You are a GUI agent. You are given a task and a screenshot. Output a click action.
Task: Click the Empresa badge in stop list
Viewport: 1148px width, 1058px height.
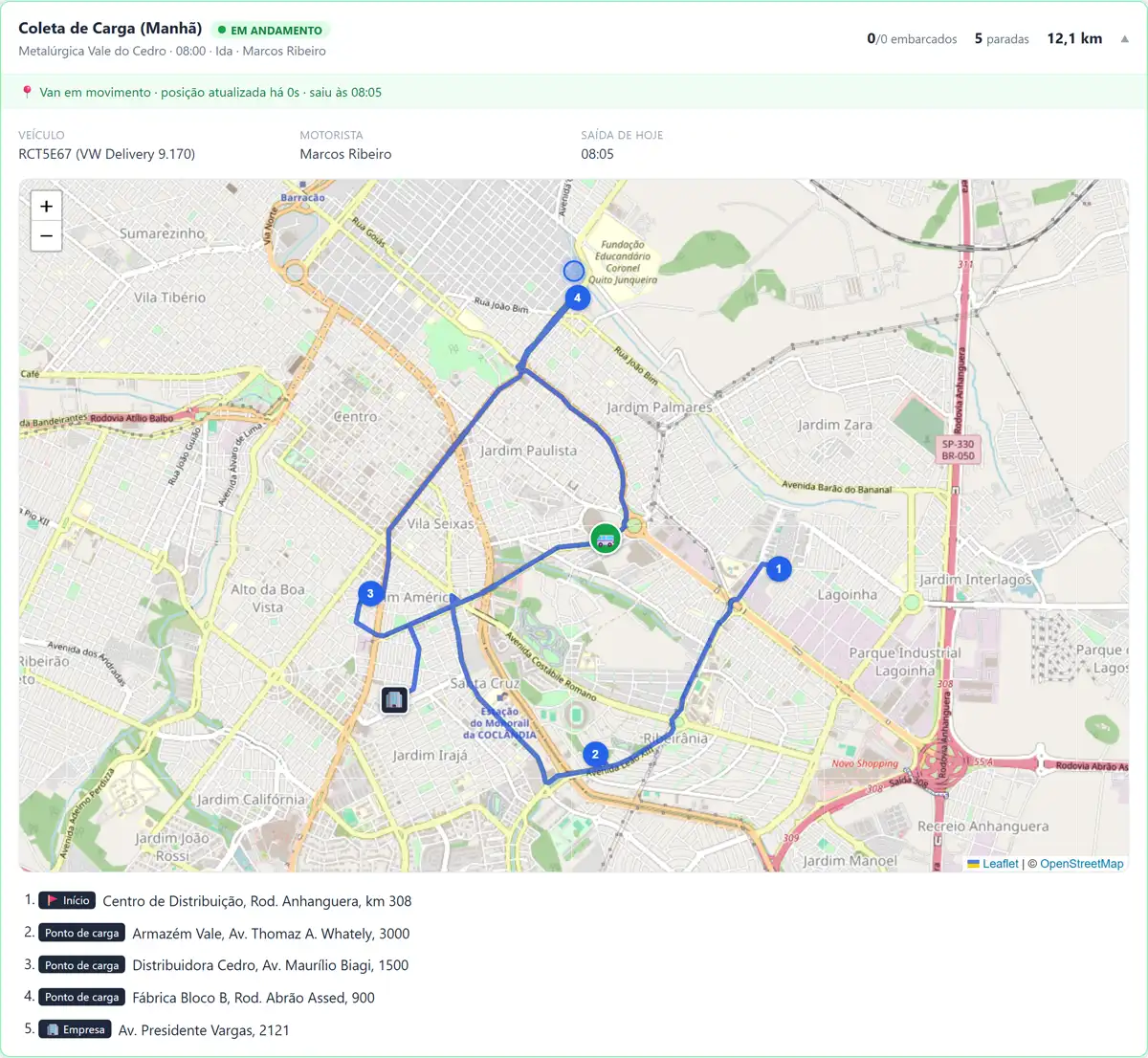(x=75, y=1029)
